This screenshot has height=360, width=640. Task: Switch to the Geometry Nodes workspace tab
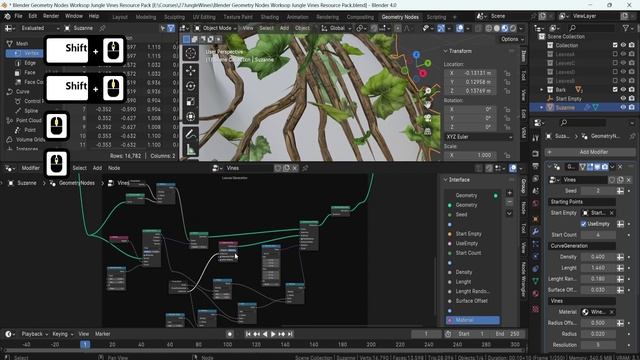[400, 17]
